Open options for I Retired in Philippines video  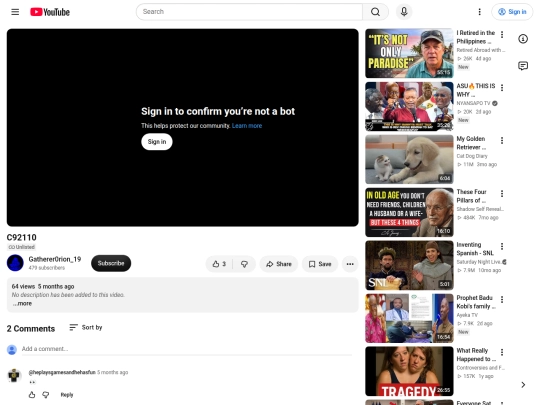(502, 34)
